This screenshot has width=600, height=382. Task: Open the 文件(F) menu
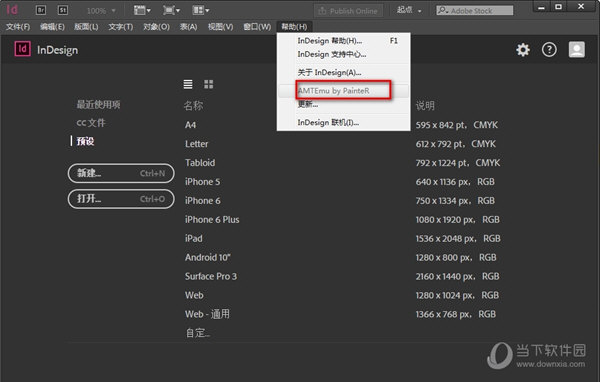[18, 27]
